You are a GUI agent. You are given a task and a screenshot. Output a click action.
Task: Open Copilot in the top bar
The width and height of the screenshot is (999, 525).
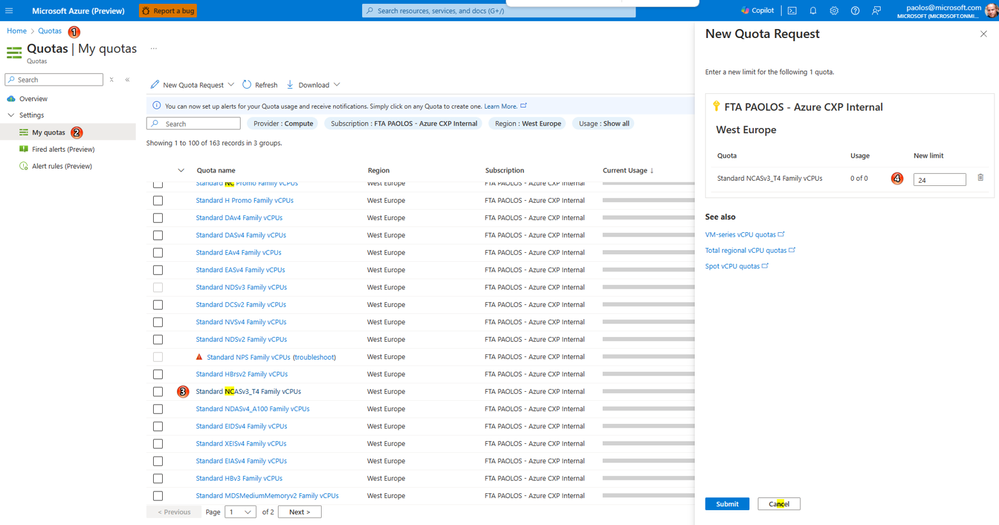[758, 11]
